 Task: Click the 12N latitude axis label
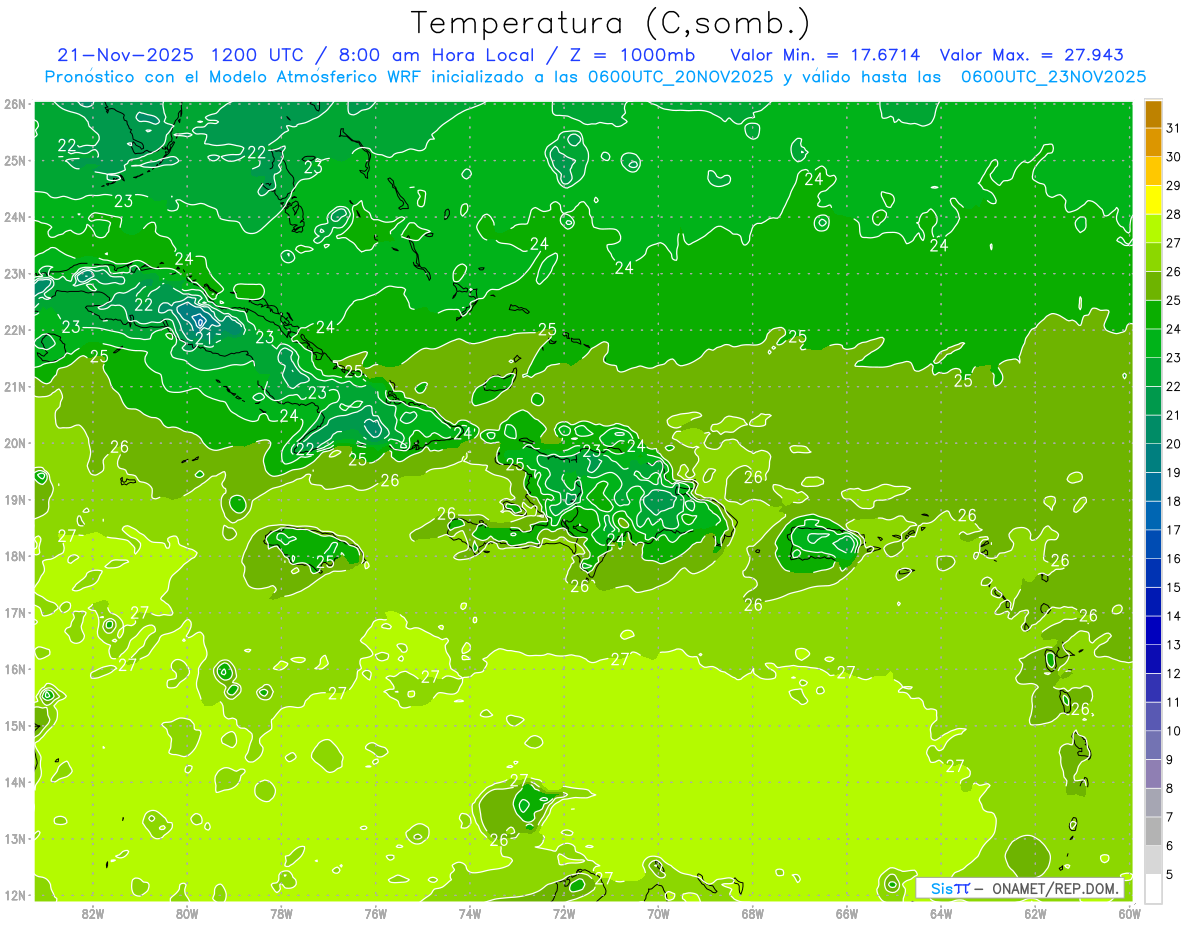pyautogui.click(x=14, y=895)
